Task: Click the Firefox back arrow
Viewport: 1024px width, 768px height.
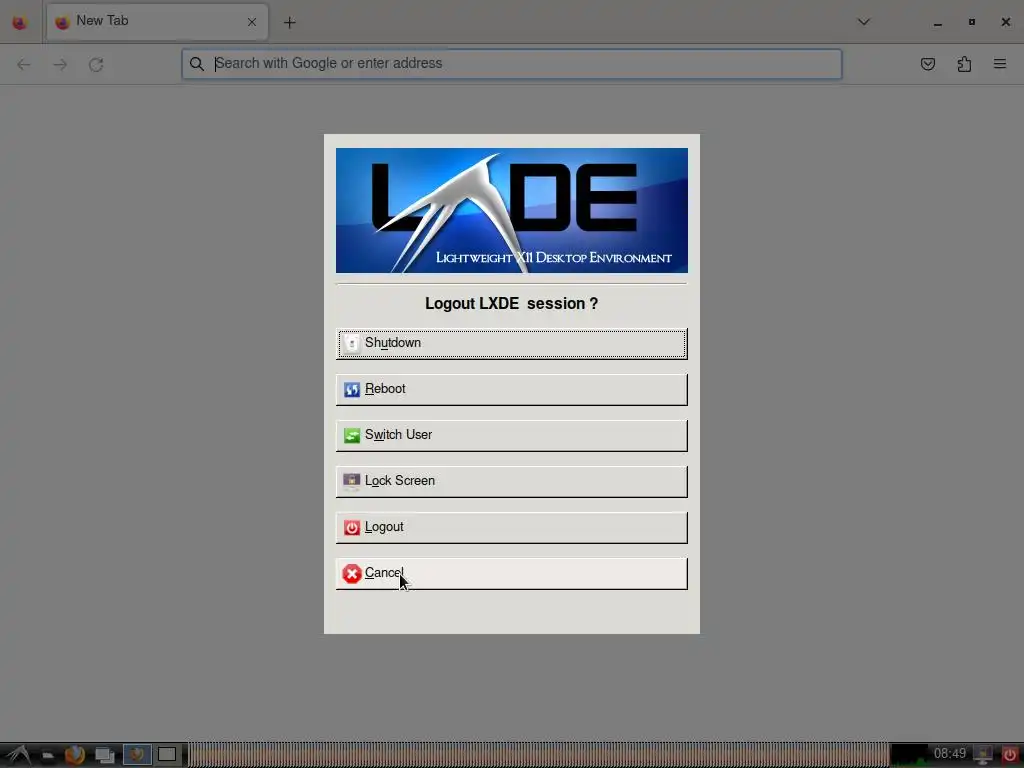Action: pos(24,64)
